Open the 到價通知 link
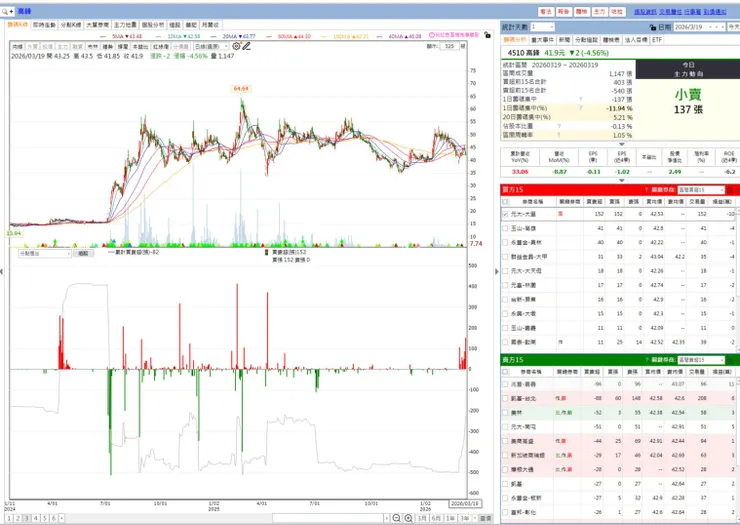 [x=715, y=12]
